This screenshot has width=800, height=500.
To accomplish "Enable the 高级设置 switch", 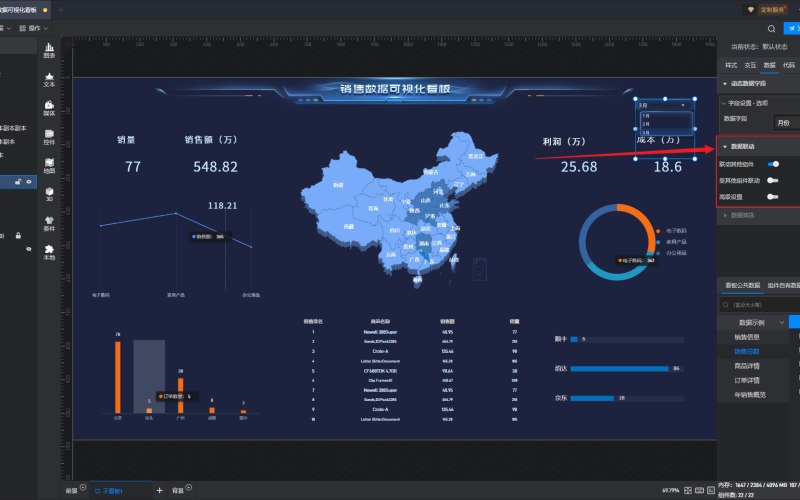I will click(772, 196).
